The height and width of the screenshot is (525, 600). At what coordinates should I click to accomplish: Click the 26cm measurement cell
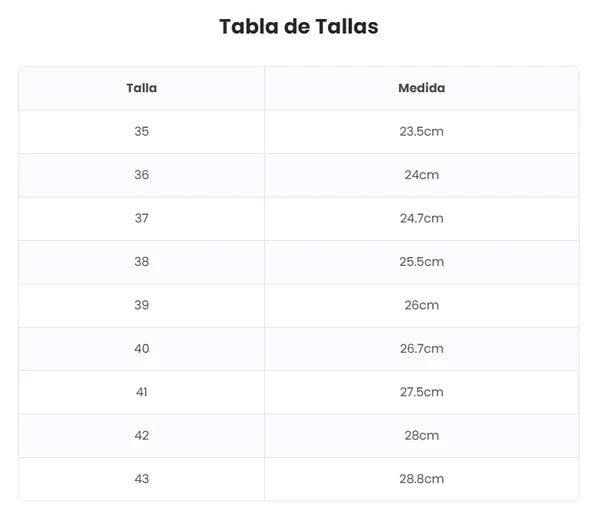point(421,305)
